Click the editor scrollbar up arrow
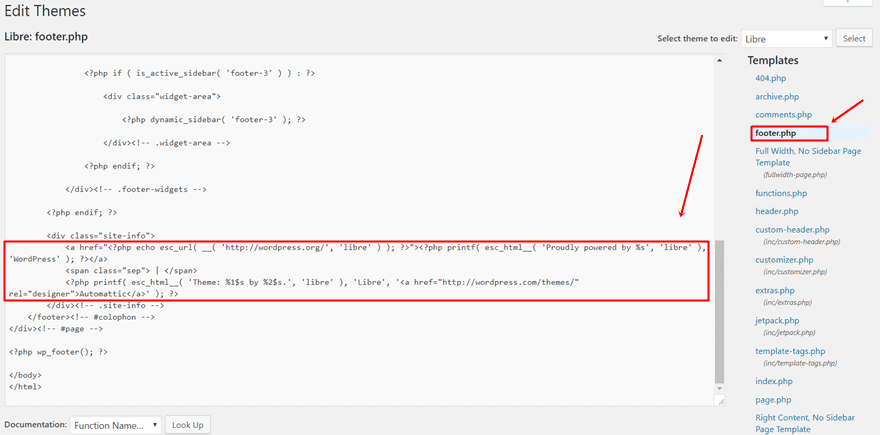Viewport: 880px width, 435px height. tap(720, 61)
